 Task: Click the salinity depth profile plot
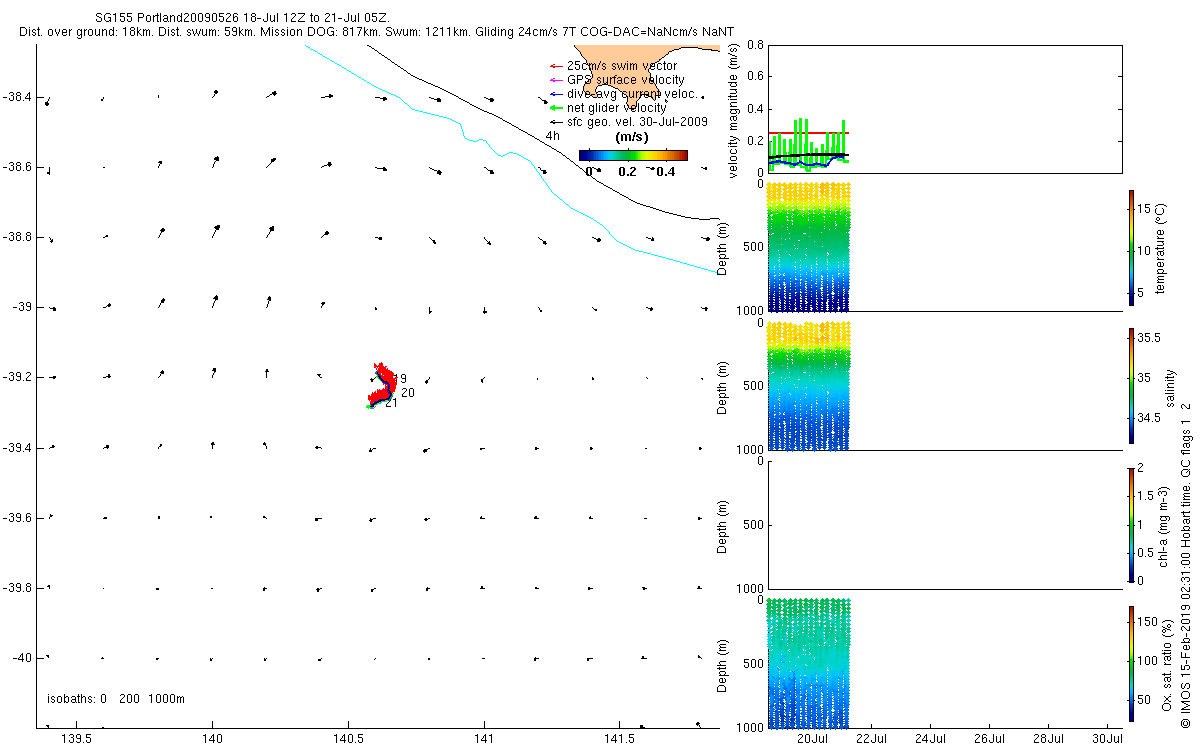tap(808, 386)
